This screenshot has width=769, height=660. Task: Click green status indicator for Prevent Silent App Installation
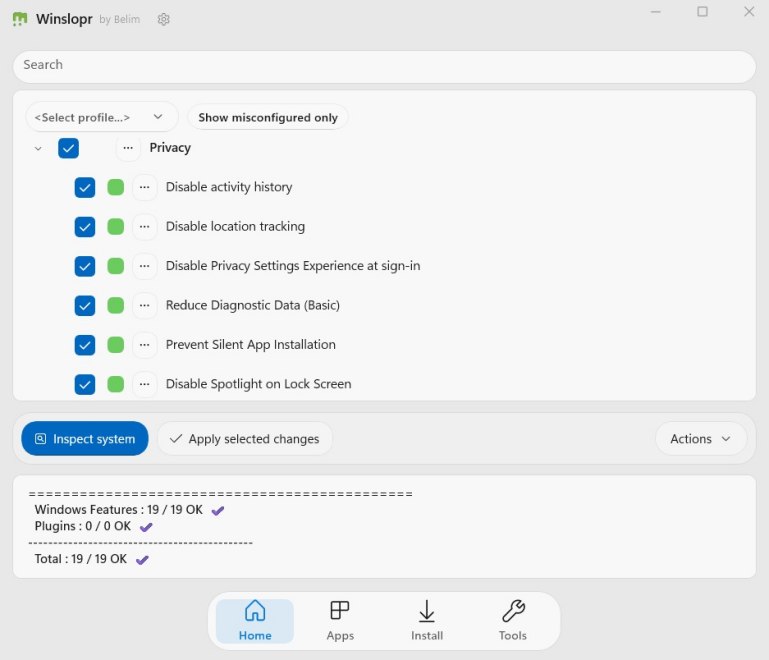click(116, 345)
